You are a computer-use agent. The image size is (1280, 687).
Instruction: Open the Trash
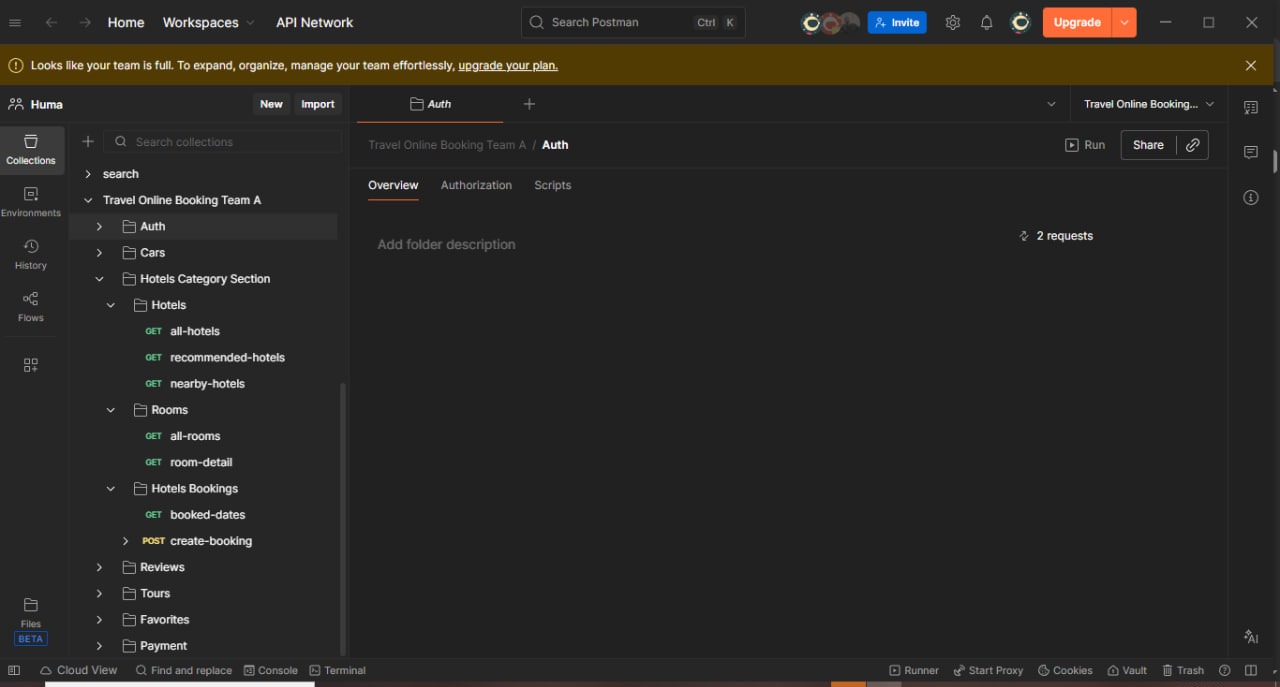pyautogui.click(x=1183, y=670)
